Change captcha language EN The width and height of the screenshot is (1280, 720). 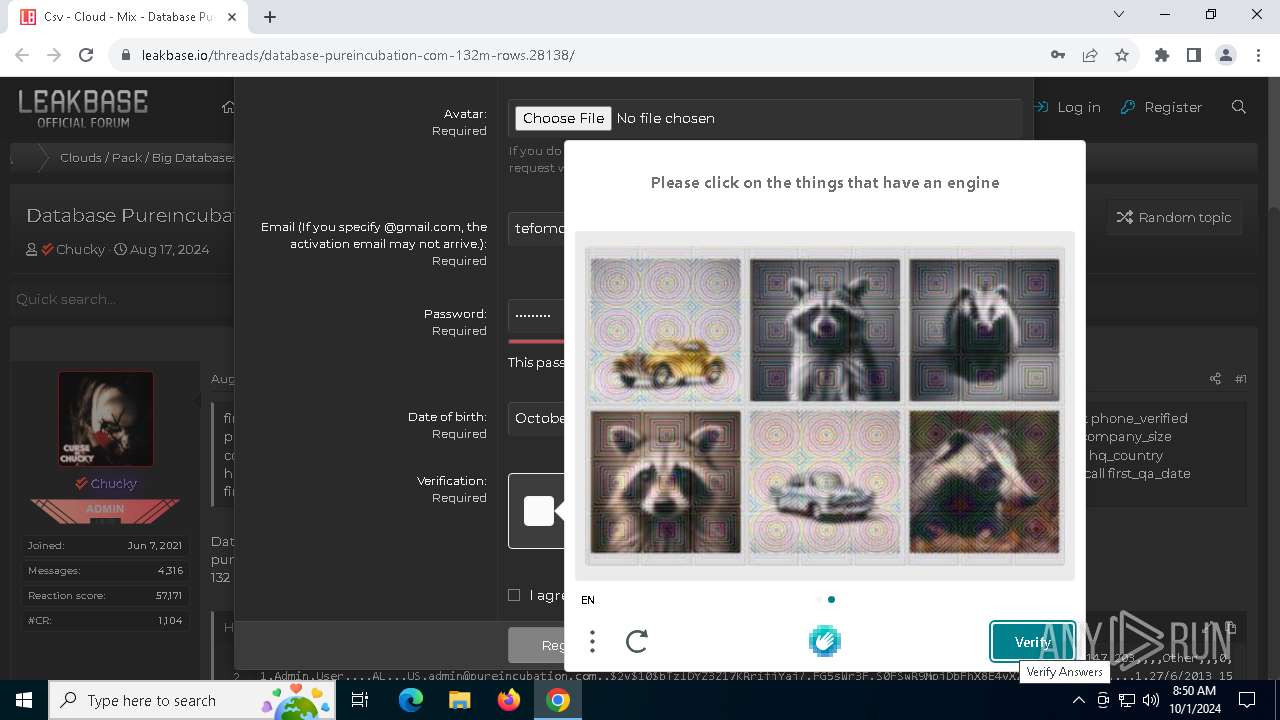pyautogui.click(x=588, y=600)
